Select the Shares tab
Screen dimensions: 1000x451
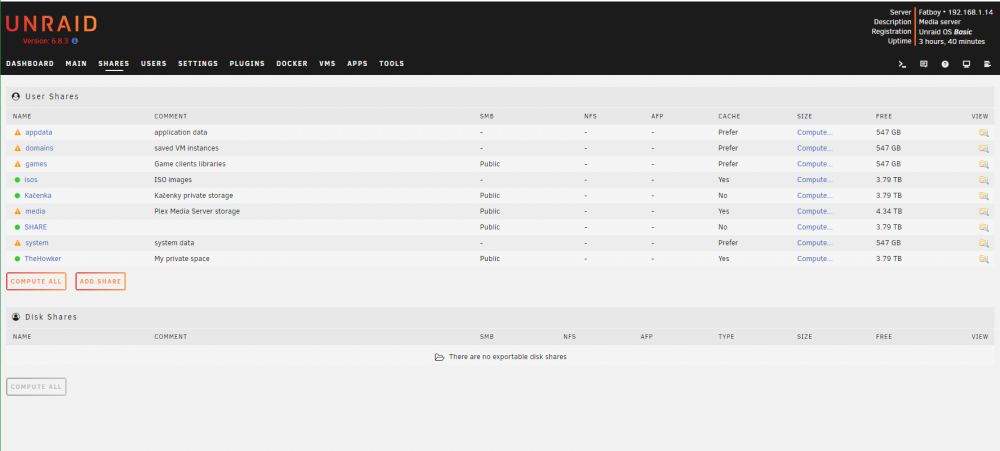(x=114, y=64)
